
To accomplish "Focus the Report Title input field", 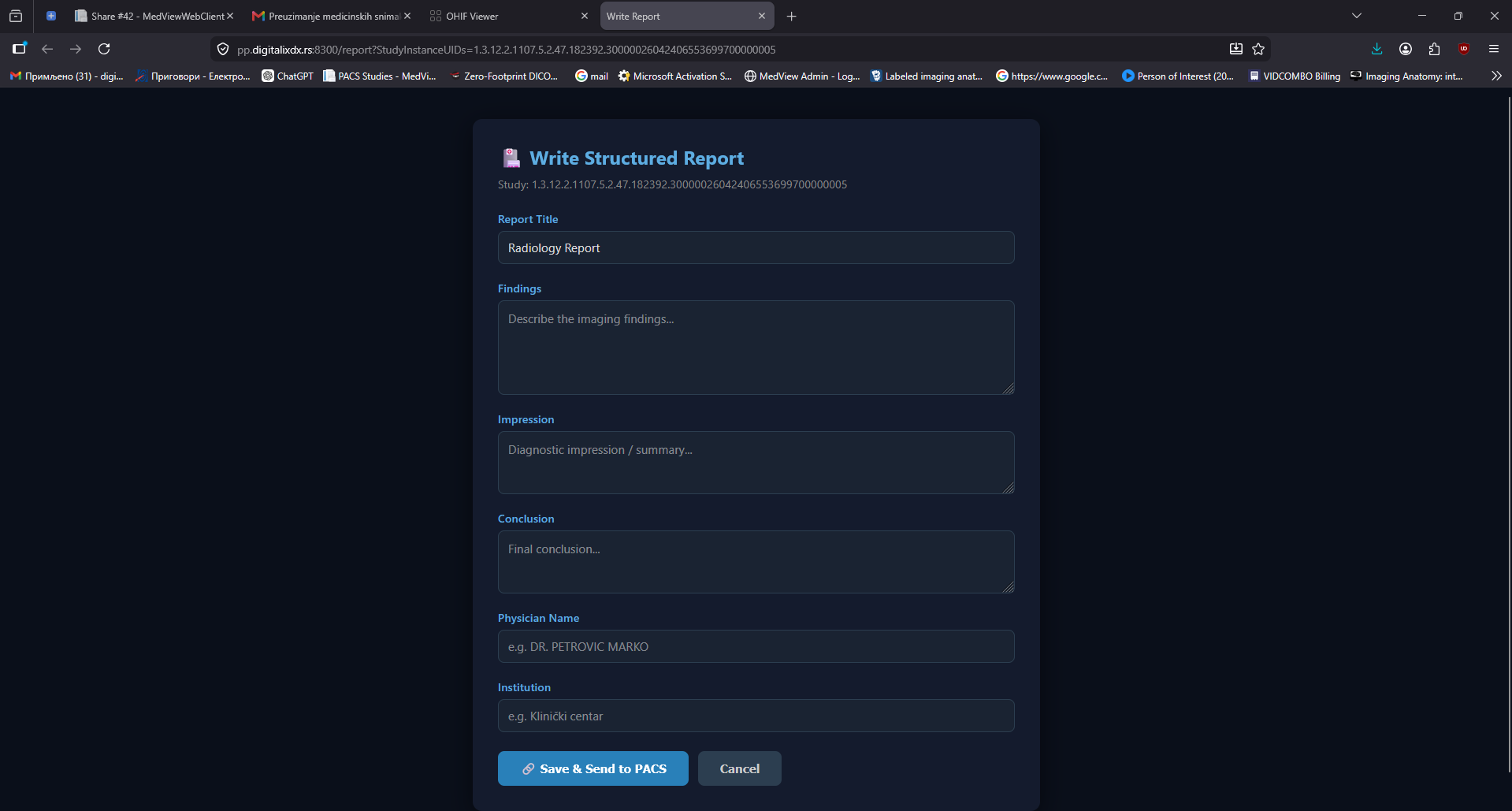I will tap(756, 247).
